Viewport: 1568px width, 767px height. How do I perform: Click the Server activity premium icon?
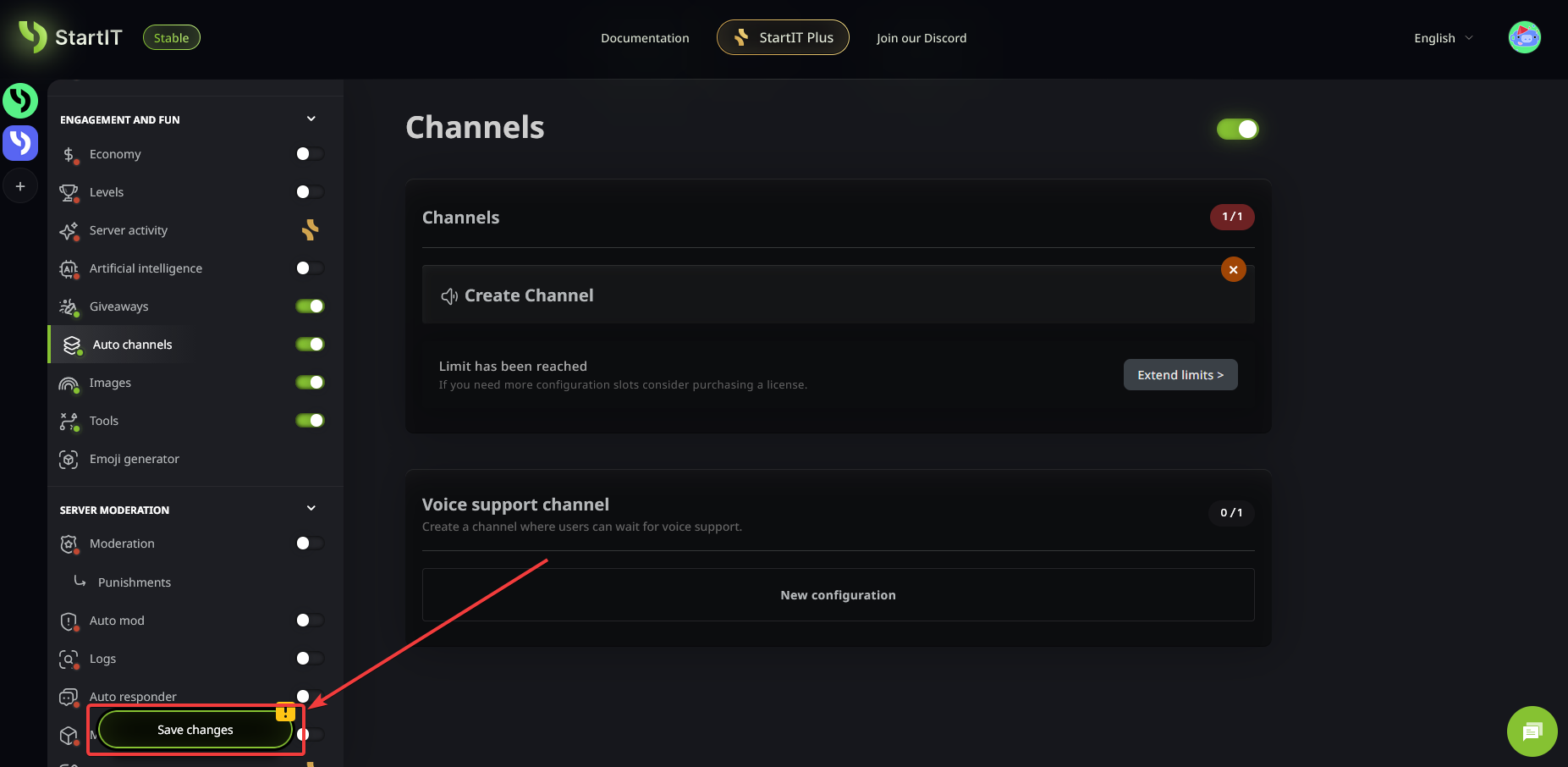coord(311,230)
